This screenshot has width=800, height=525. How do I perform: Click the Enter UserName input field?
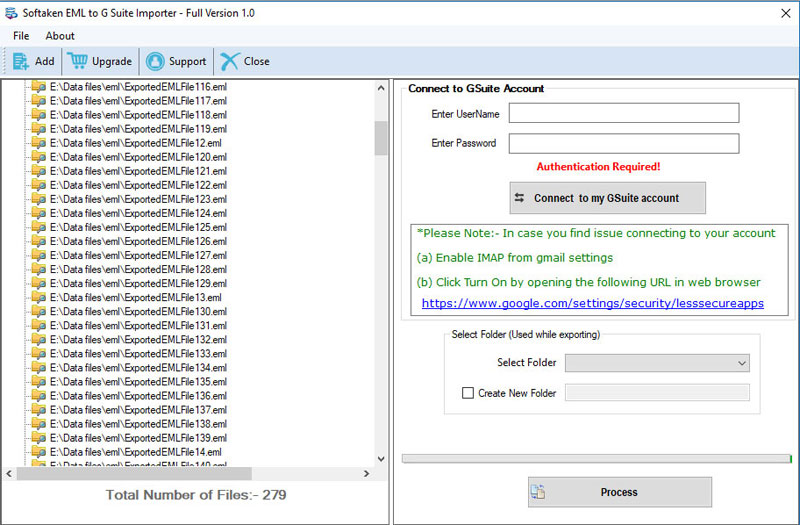click(x=623, y=113)
